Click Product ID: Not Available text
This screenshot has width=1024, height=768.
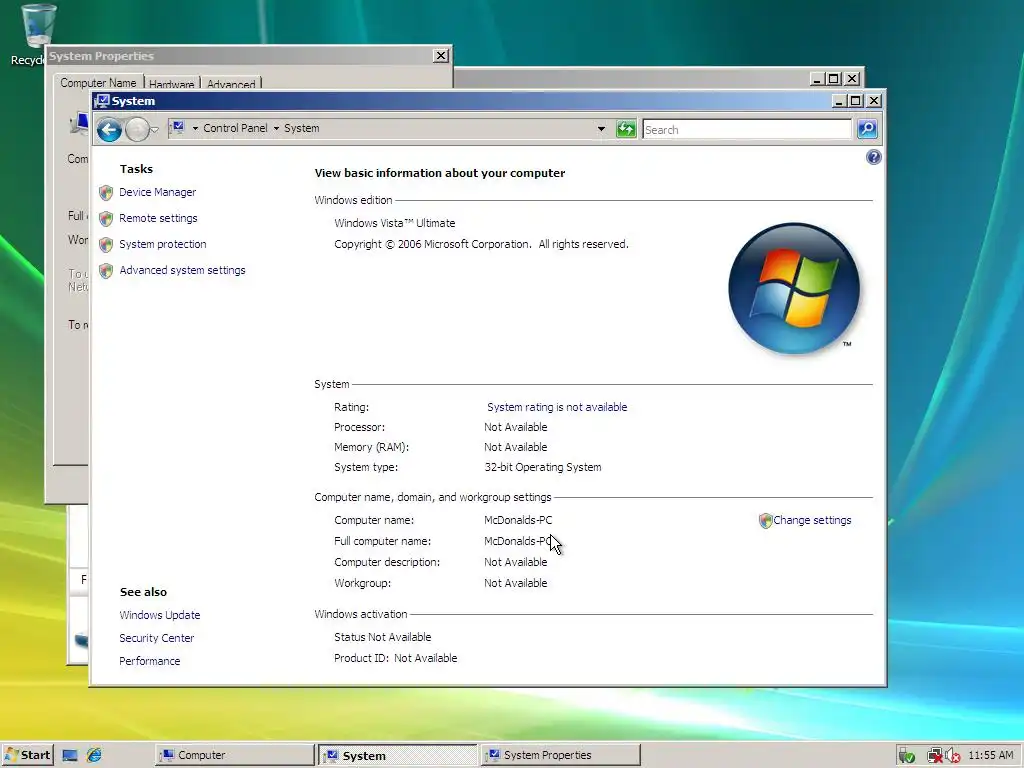click(x=396, y=658)
